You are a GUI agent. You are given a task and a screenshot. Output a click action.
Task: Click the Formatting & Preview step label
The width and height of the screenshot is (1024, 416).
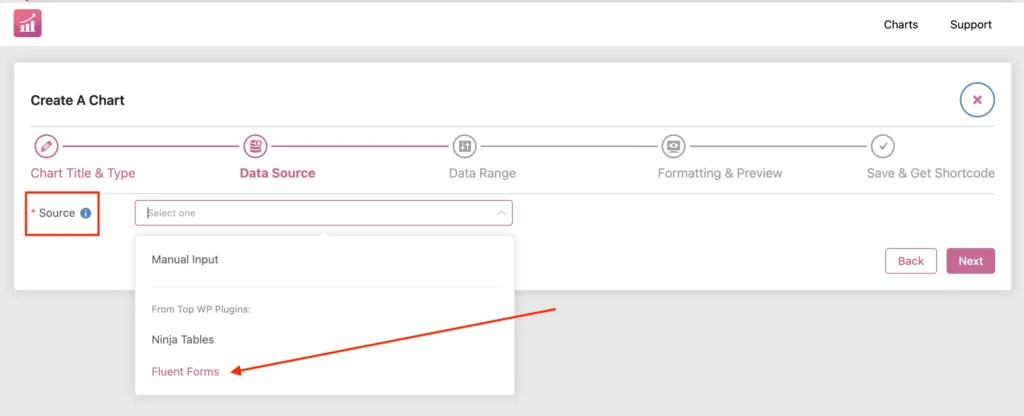click(x=720, y=173)
